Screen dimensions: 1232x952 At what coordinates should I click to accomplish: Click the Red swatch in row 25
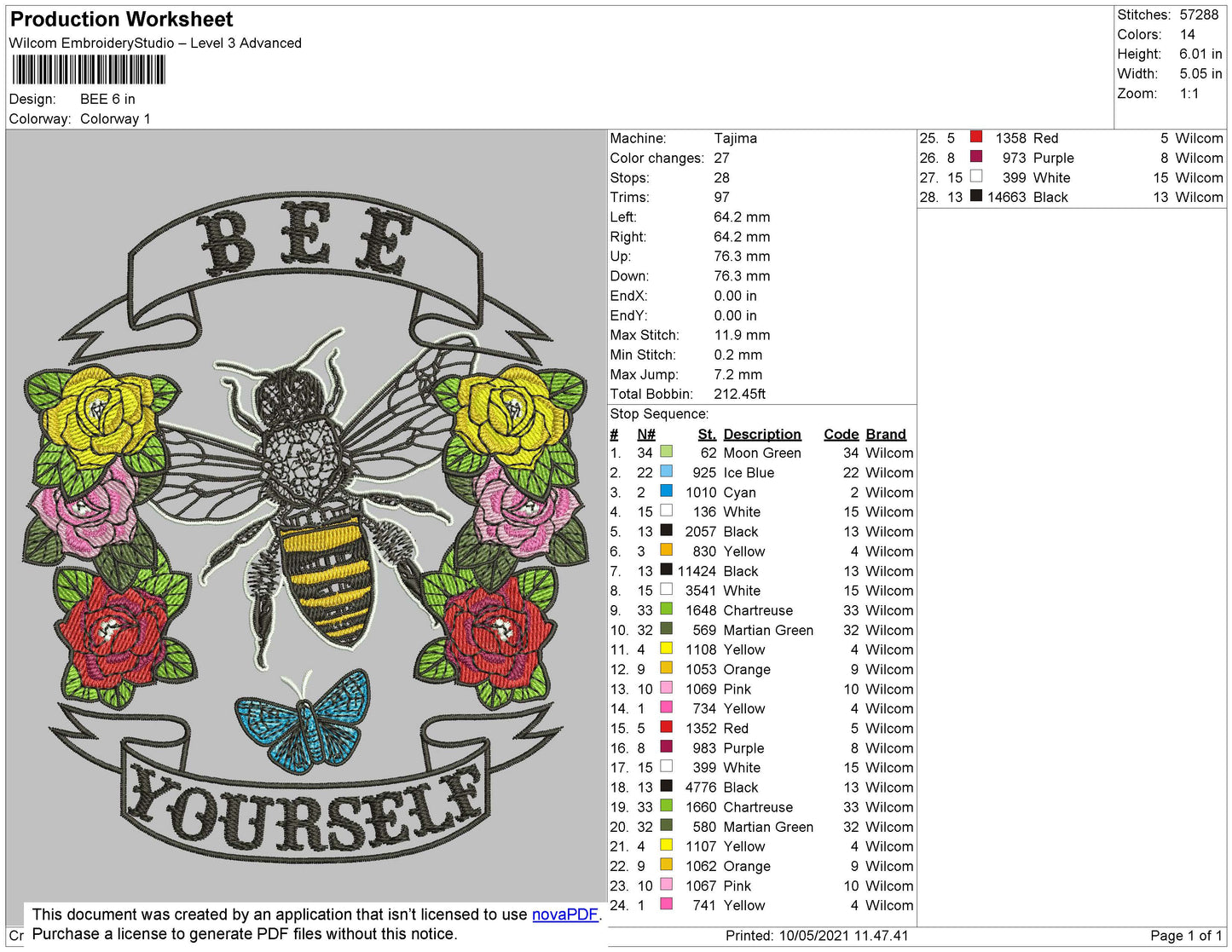pos(976,136)
